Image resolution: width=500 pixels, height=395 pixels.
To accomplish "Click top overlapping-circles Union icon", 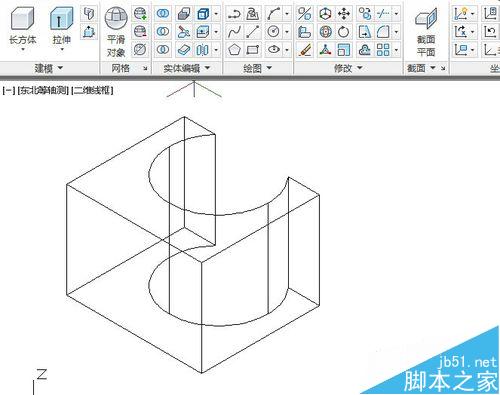I will pos(163,14).
